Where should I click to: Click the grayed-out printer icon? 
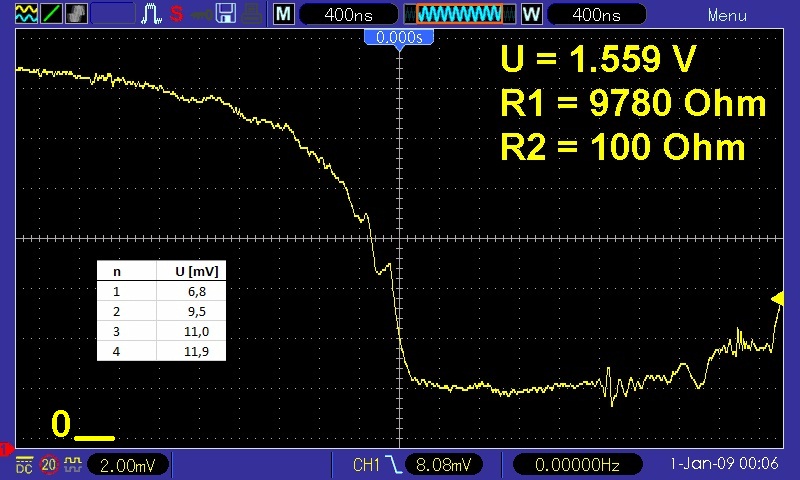point(252,14)
